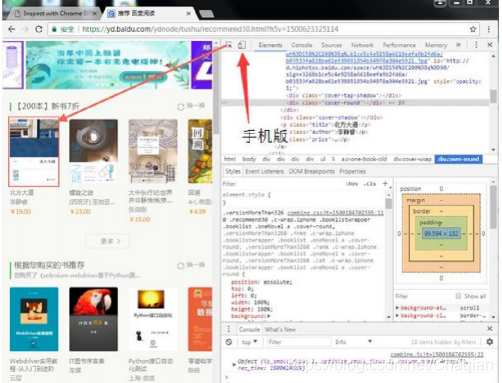Open the top context dropdown
The height and width of the screenshot is (383, 502).
(x=249, y=342)
